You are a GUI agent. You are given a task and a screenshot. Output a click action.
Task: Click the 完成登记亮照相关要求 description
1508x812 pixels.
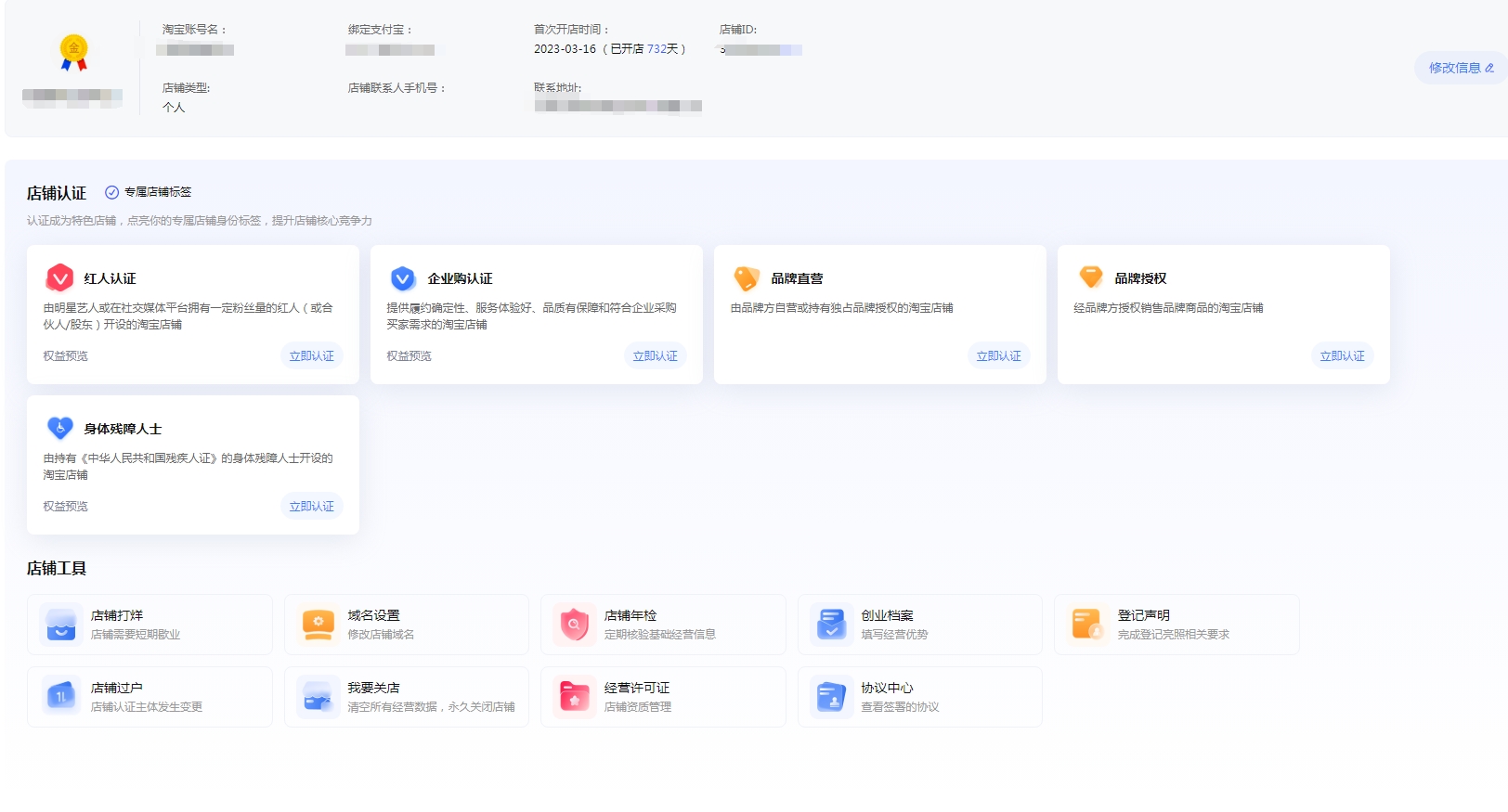coord(1174,635)
